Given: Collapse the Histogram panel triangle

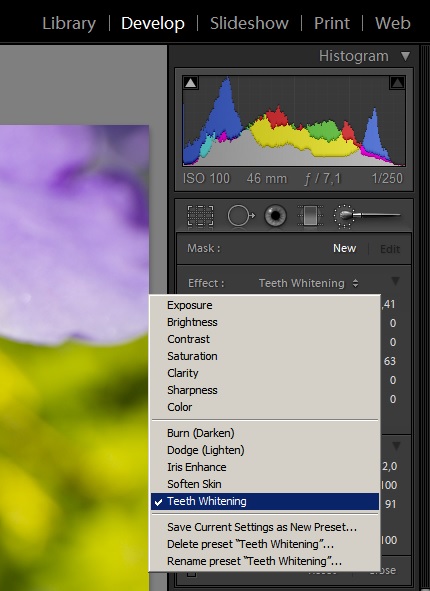Looking at the screenshot, I should pos(406,56).
